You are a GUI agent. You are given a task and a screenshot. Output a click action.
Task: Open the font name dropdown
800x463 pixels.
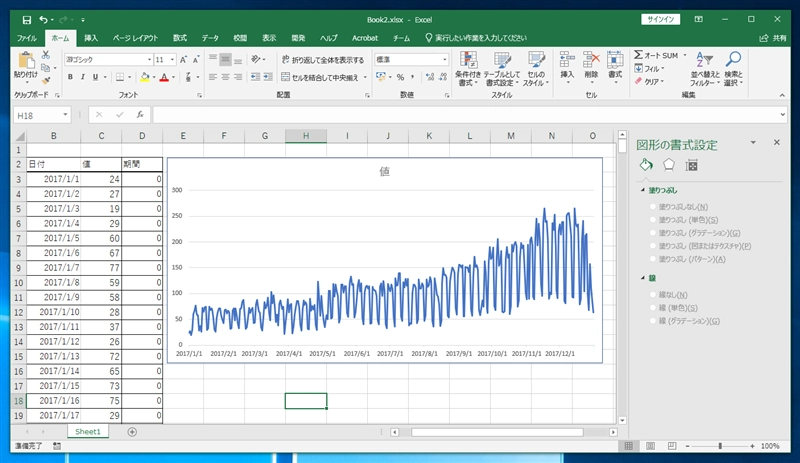pos(149,60)
